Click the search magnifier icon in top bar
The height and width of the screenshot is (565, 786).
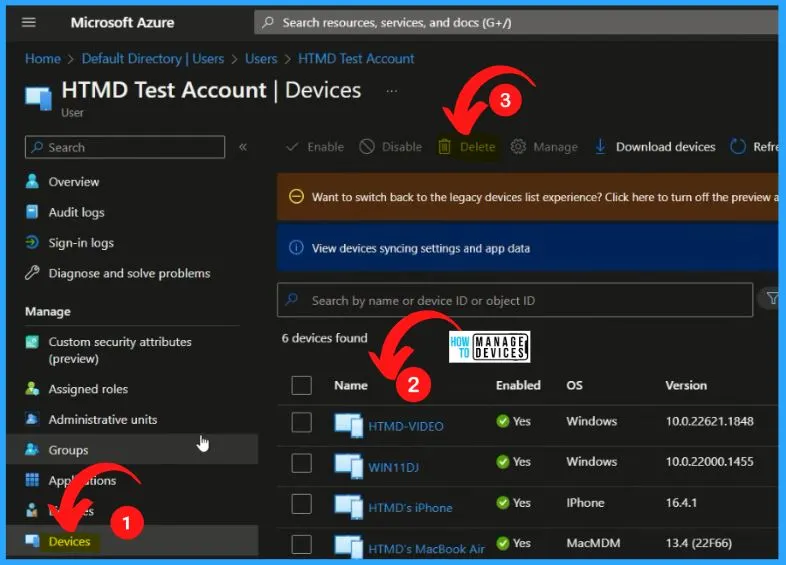[x=268, y=22]
